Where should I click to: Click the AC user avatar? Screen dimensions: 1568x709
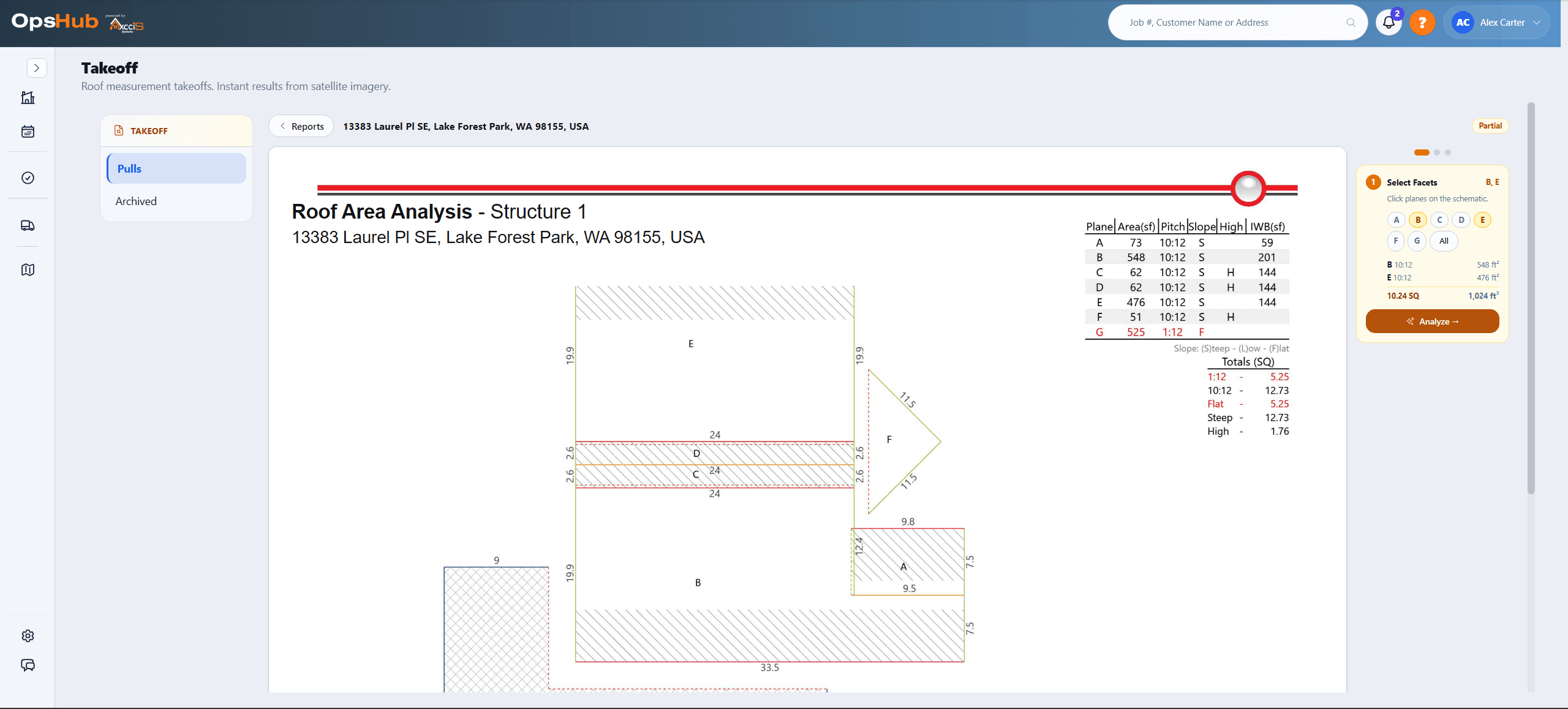point(1463,23)
